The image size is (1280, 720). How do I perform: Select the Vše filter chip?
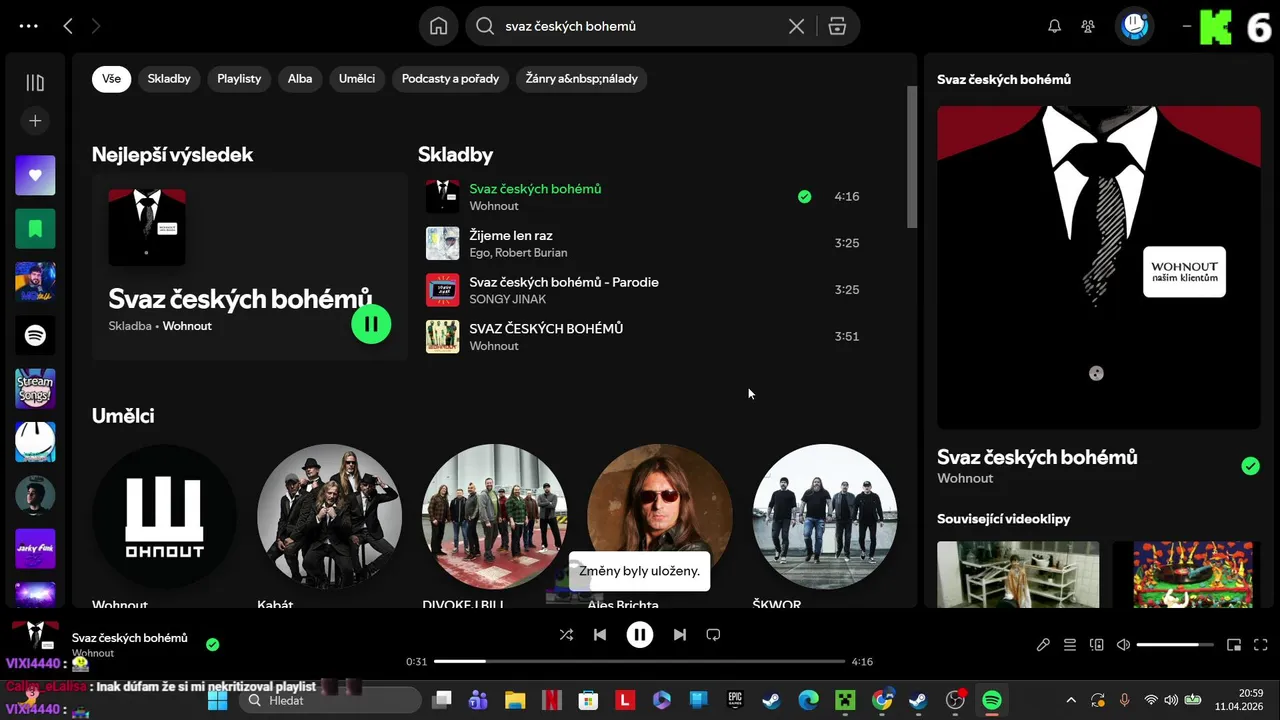111,79
